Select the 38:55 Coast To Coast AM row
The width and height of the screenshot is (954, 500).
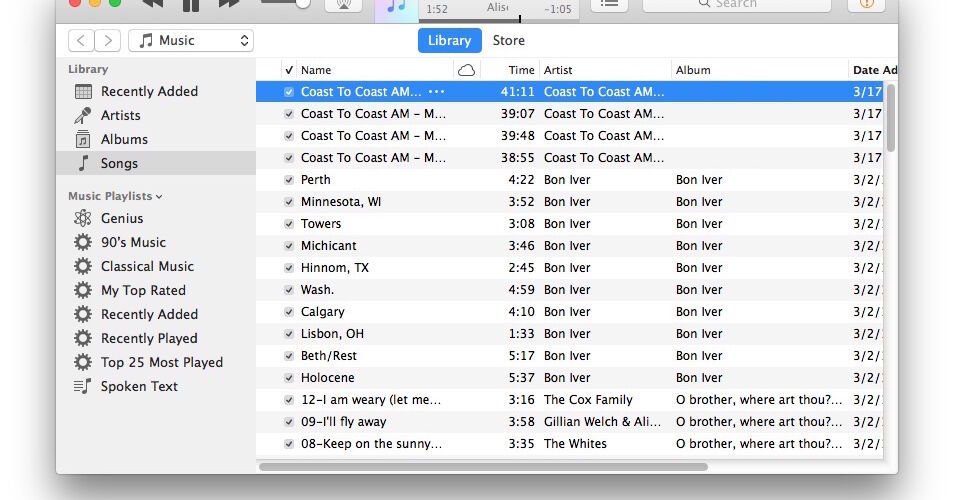point(569,158)
